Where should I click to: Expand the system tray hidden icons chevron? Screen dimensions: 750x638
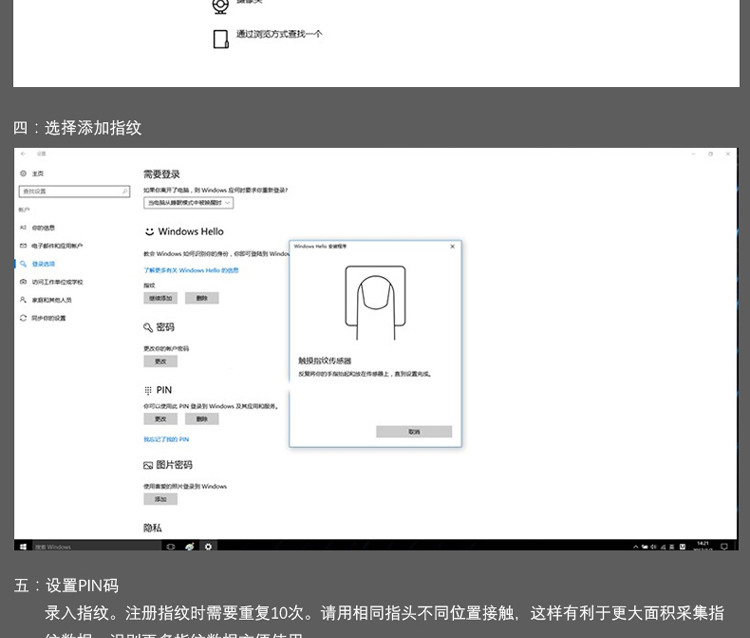[x=636, y=547]
